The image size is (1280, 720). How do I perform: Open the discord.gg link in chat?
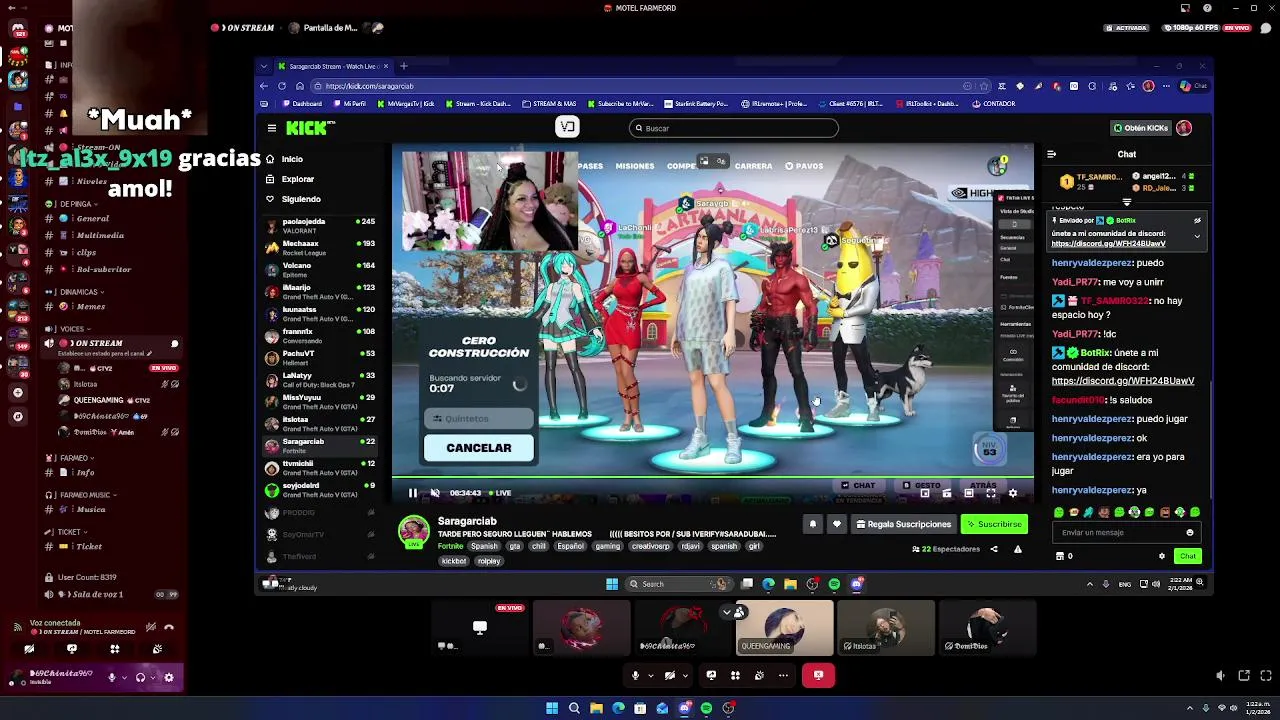pos(1122,381)
